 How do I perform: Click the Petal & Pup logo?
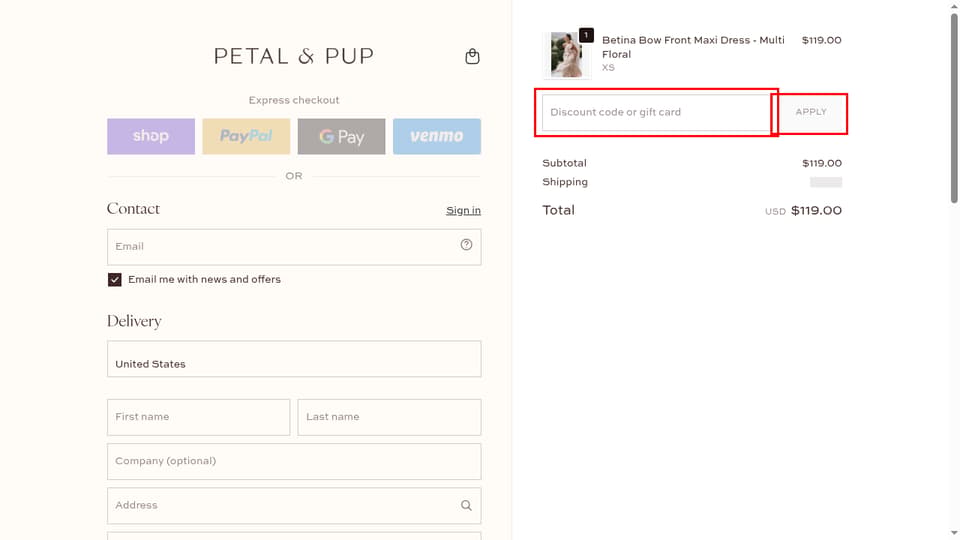(x=294, y=56)
